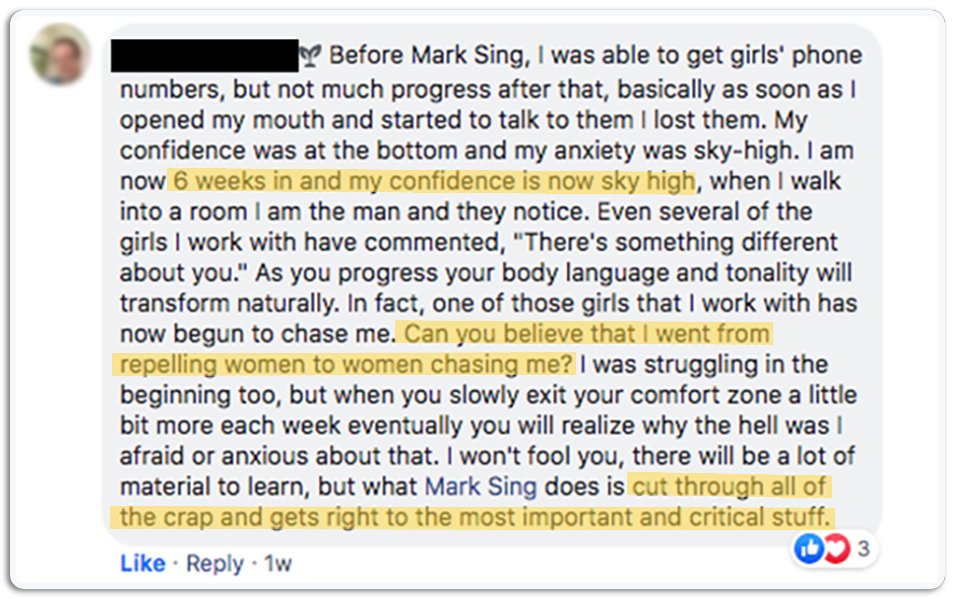Click highlighted "cut through all of" text

click(730, 487)
